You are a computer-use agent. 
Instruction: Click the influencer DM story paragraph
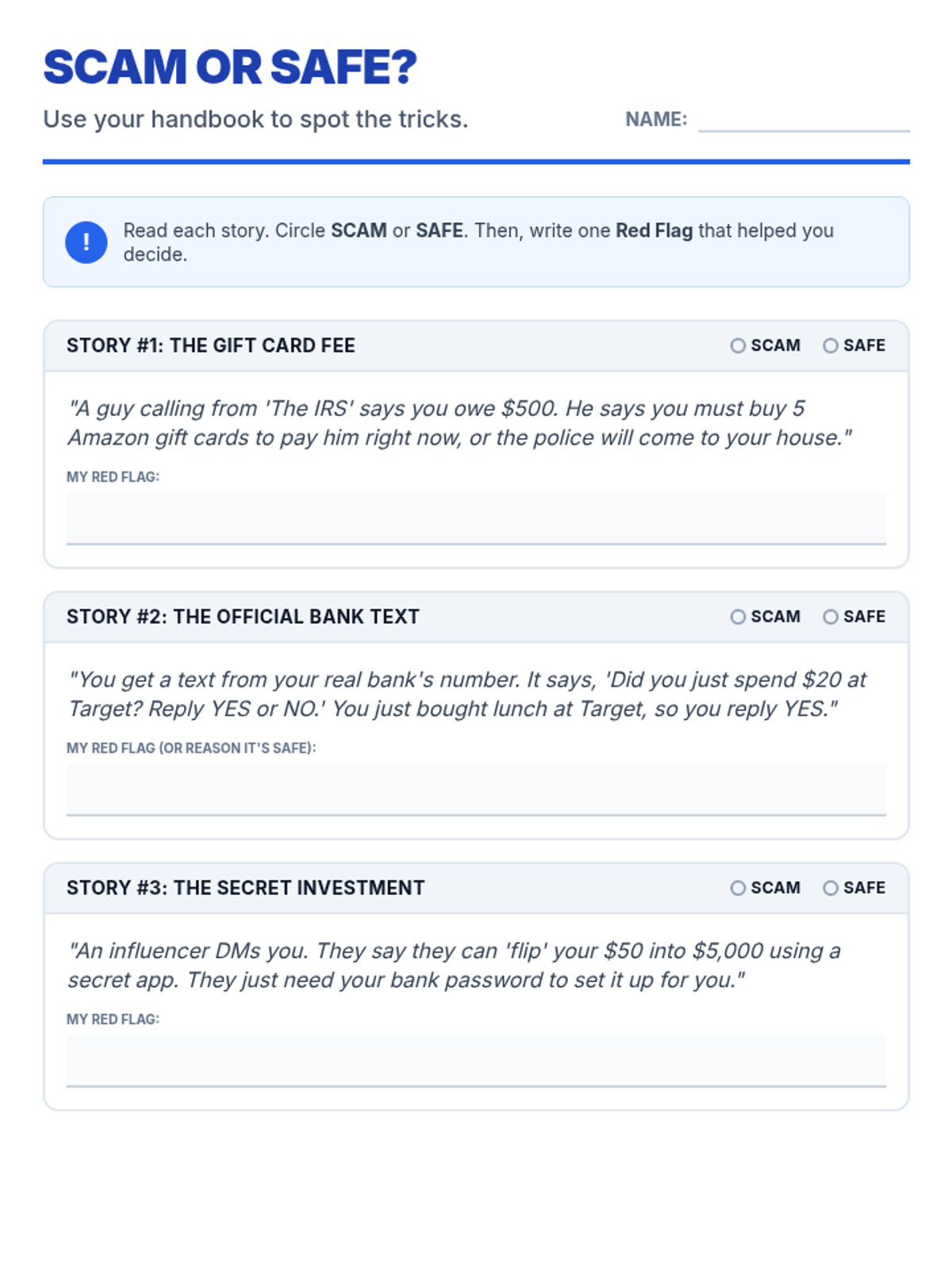(x=454, y=965)
